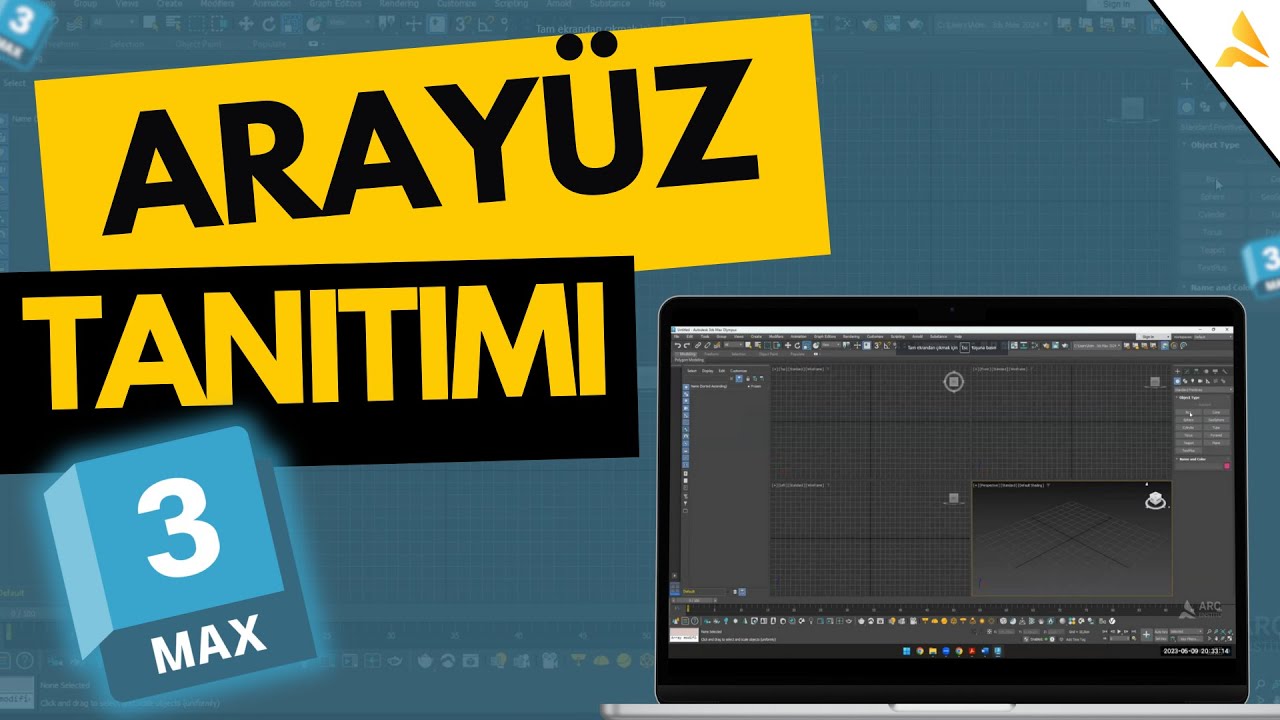The image size is (1280, 720).
Task: Click the ViewCube in the Perspective viewport
Action: [1155, 501]
